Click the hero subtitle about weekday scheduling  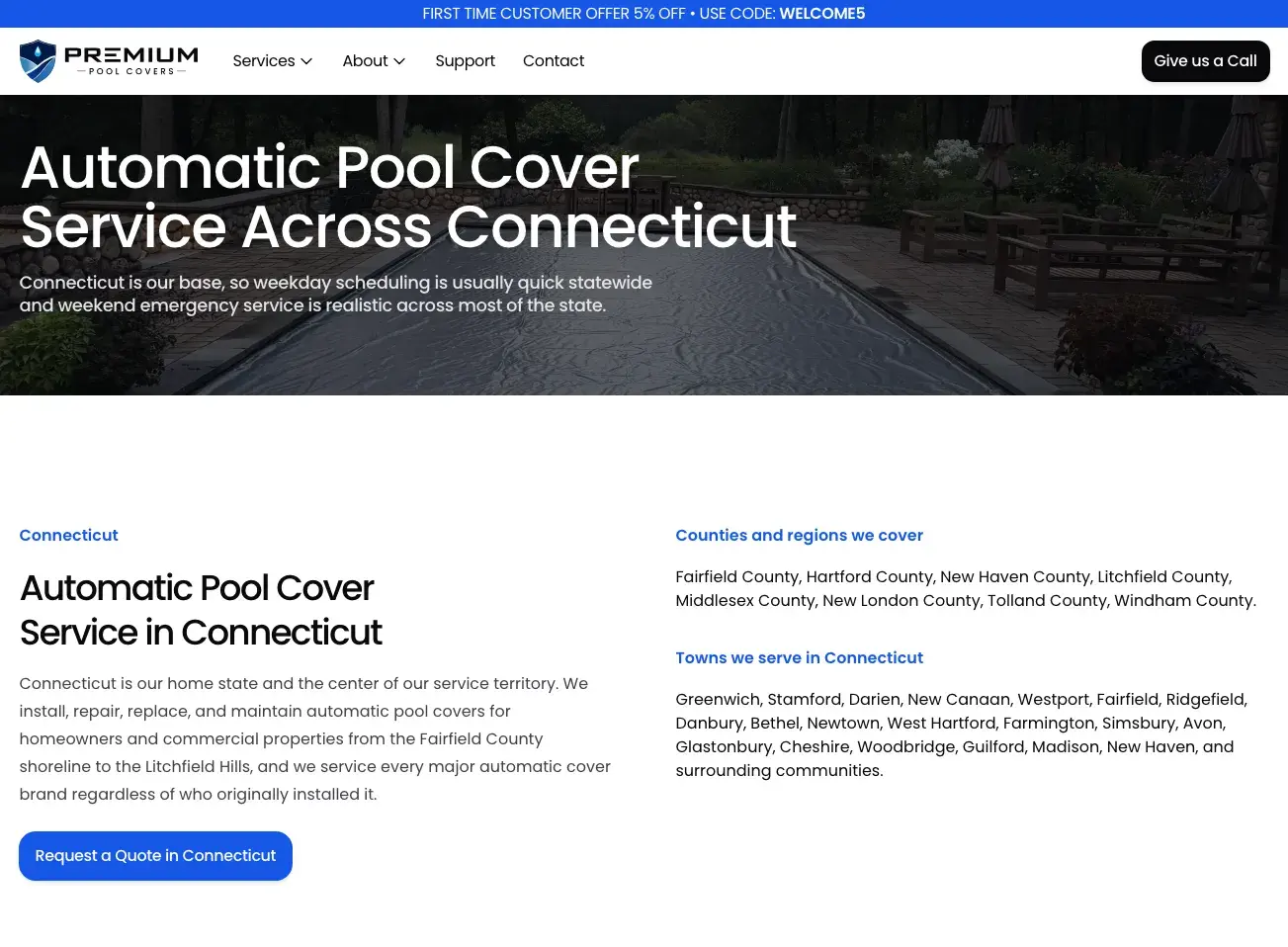[335, 294]
